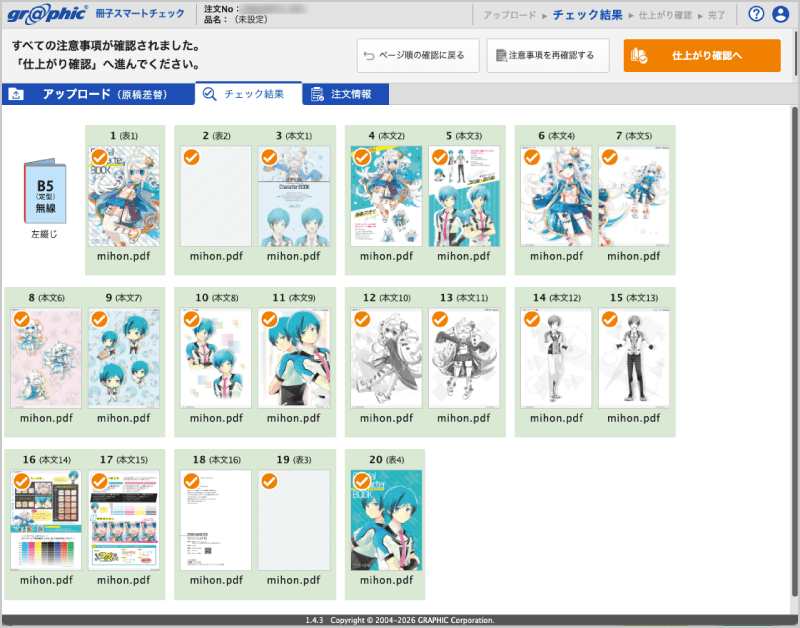Click mihon.pdf filename under page 15
Image resolution: width=800 pixels, height=628 pixels.
tap(634, 418)
